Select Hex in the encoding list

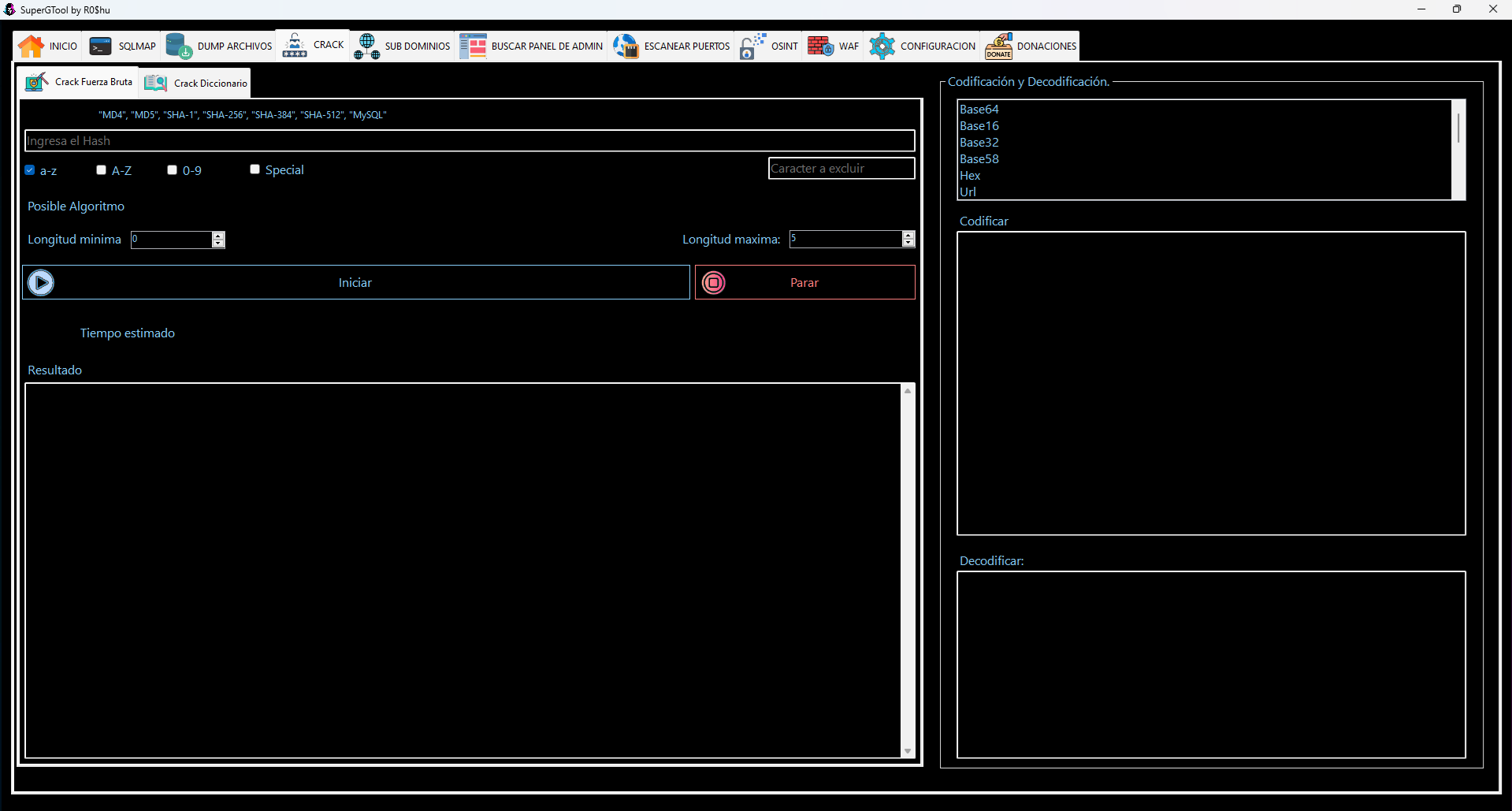tap(1204, 176)
